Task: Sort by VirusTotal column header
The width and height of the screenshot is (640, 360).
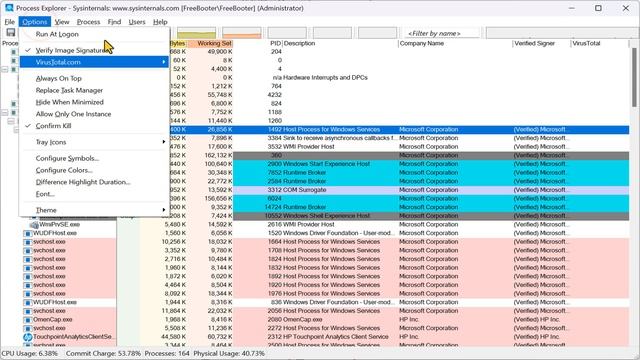Action: click(599, 43)
